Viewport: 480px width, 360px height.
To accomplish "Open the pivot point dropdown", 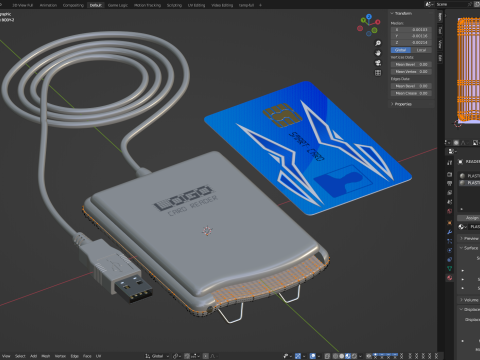I will pos(177,356).
